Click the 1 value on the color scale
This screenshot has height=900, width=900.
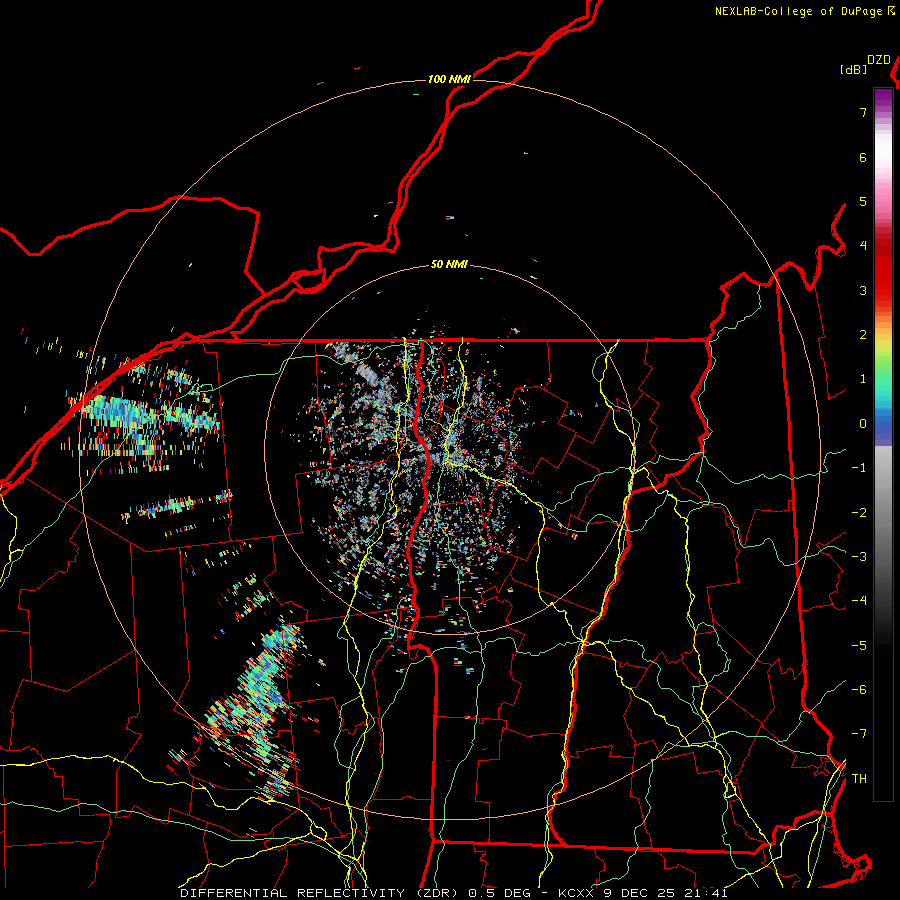coord(863,379)
